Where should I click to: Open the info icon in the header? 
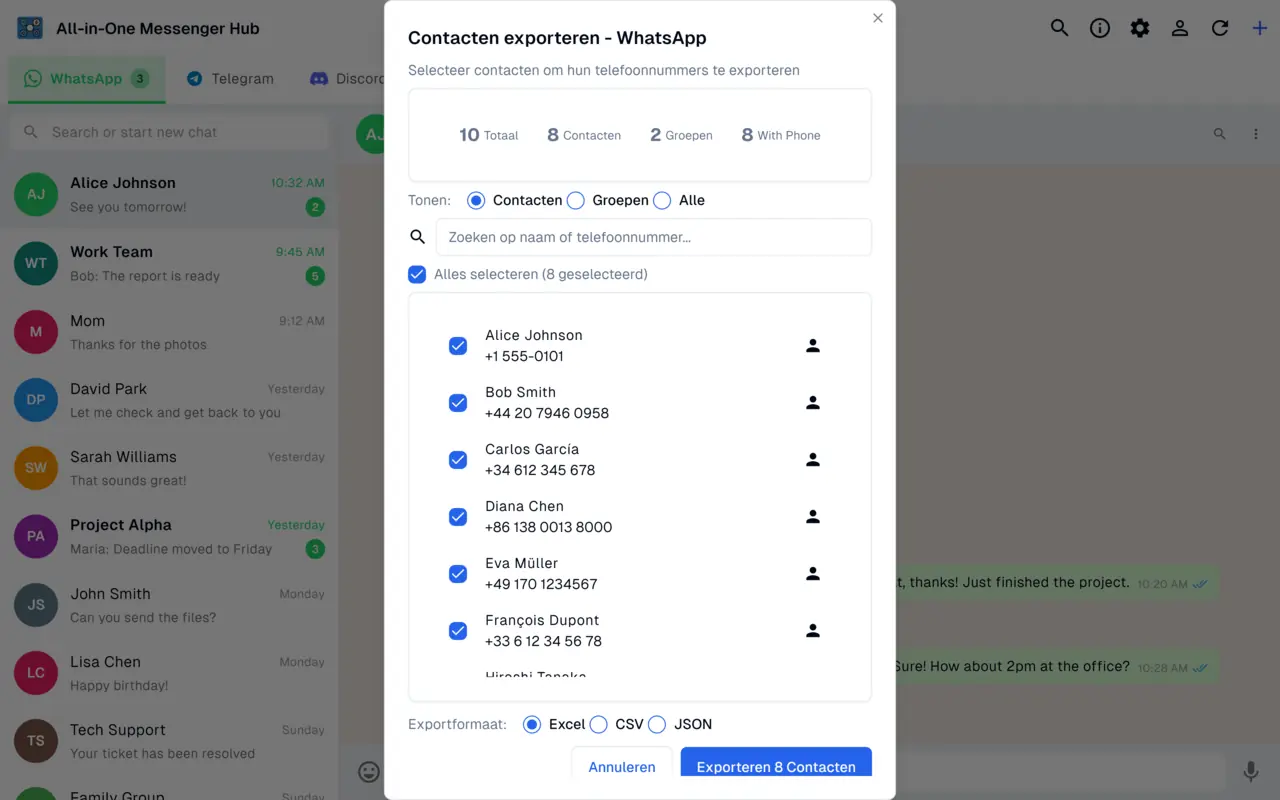point(1100,28)
